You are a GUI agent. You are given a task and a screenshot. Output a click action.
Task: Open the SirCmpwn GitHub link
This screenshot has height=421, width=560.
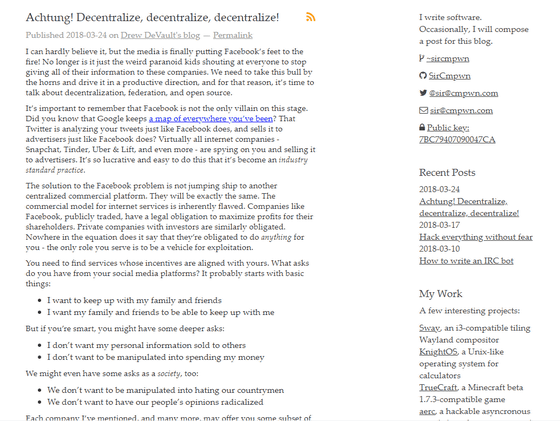coord(450,76)
